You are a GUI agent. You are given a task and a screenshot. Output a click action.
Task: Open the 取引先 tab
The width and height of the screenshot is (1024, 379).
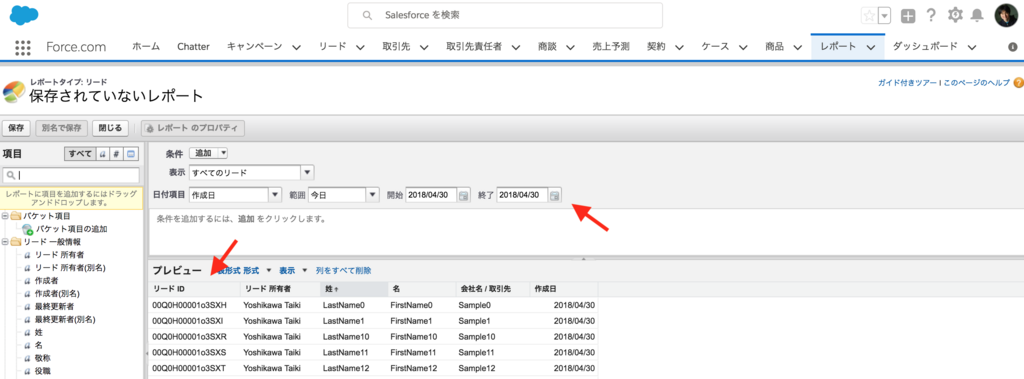(x=396, y=46)
